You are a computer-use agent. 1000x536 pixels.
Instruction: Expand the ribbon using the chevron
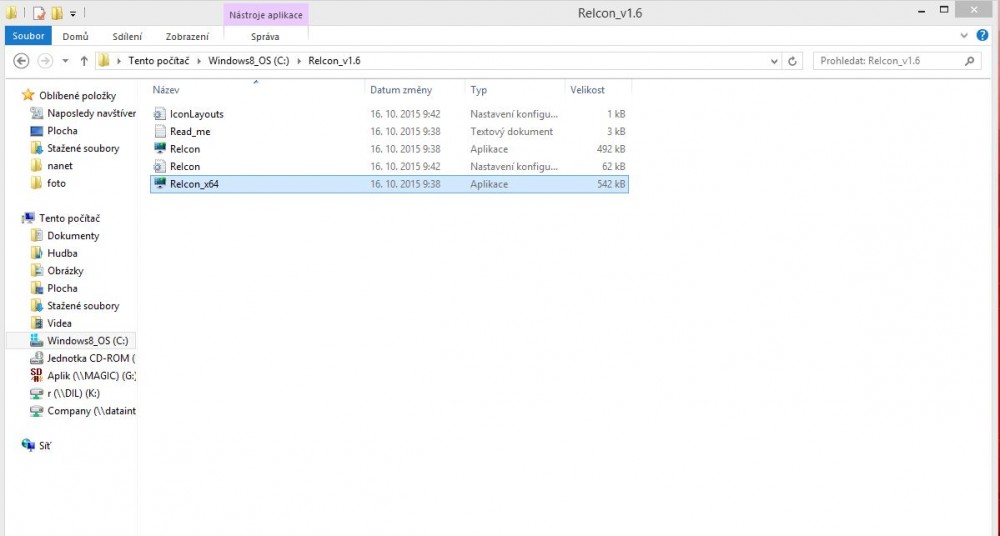965,36
